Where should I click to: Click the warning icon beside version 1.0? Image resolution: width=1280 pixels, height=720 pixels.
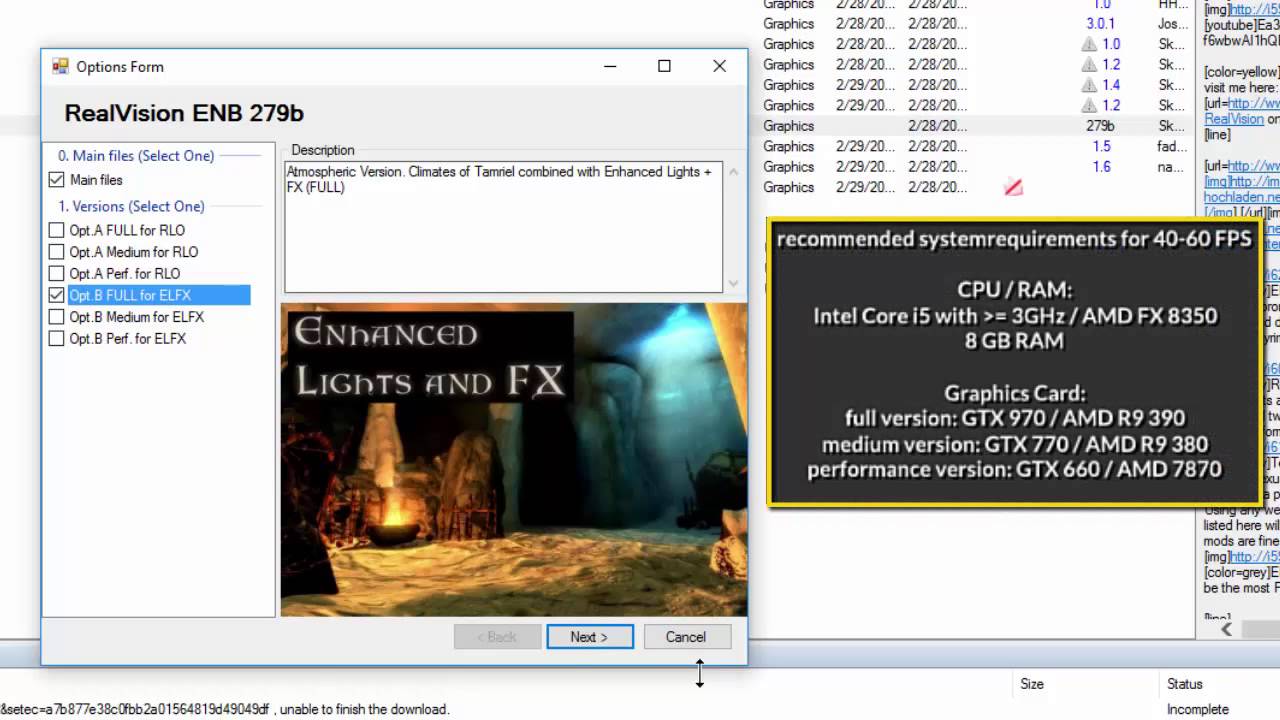1089,44
